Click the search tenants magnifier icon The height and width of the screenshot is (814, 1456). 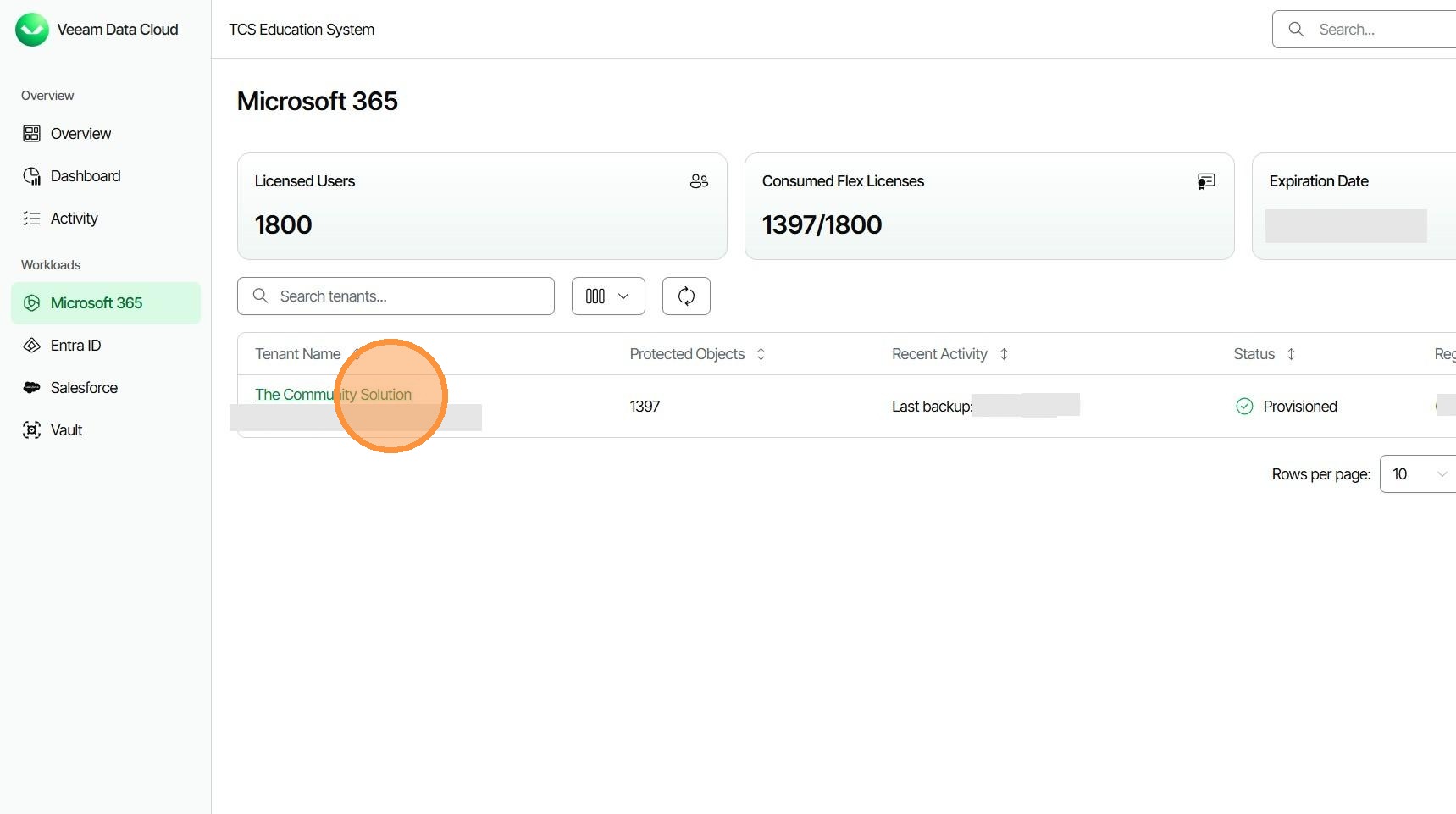261,296
